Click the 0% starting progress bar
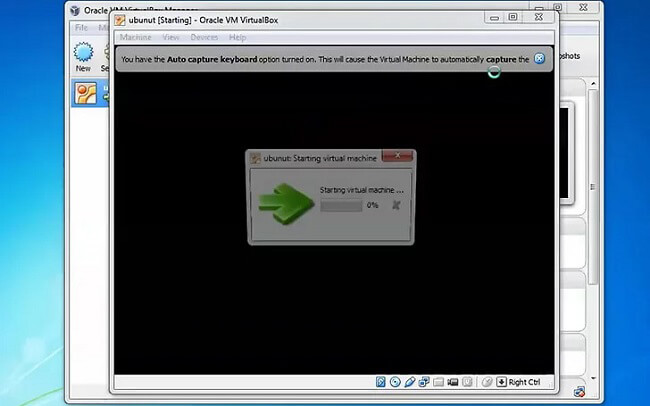 [341, 205]
